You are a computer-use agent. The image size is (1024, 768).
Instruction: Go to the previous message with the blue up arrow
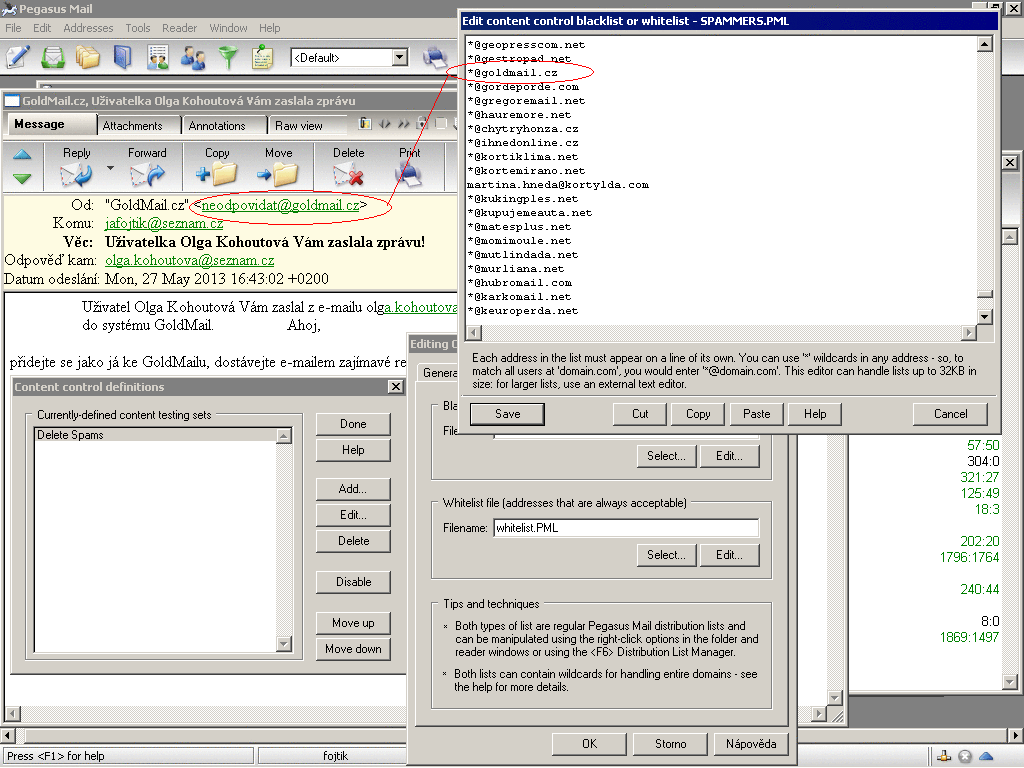click(22, 155)
